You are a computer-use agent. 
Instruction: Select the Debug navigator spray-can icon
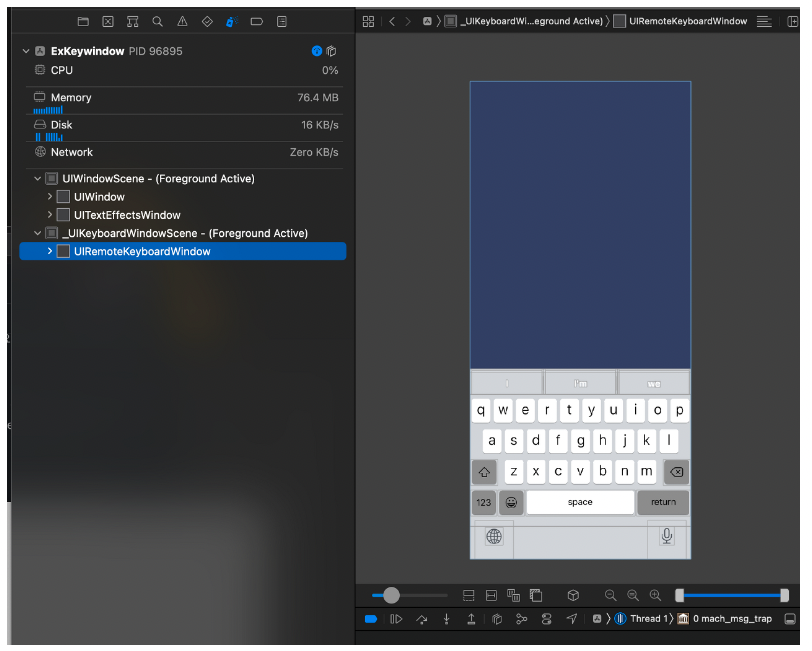point(232,21)
